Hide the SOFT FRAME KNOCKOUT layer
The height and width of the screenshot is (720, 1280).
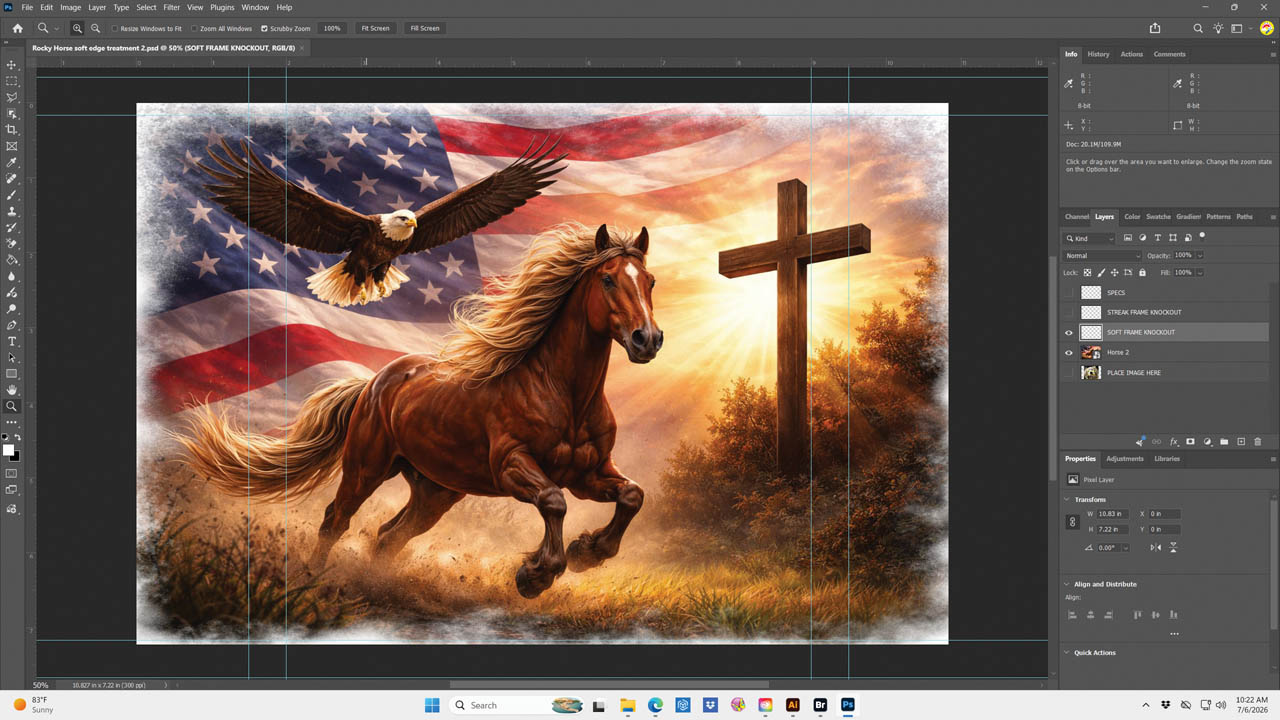(1069, 332)
